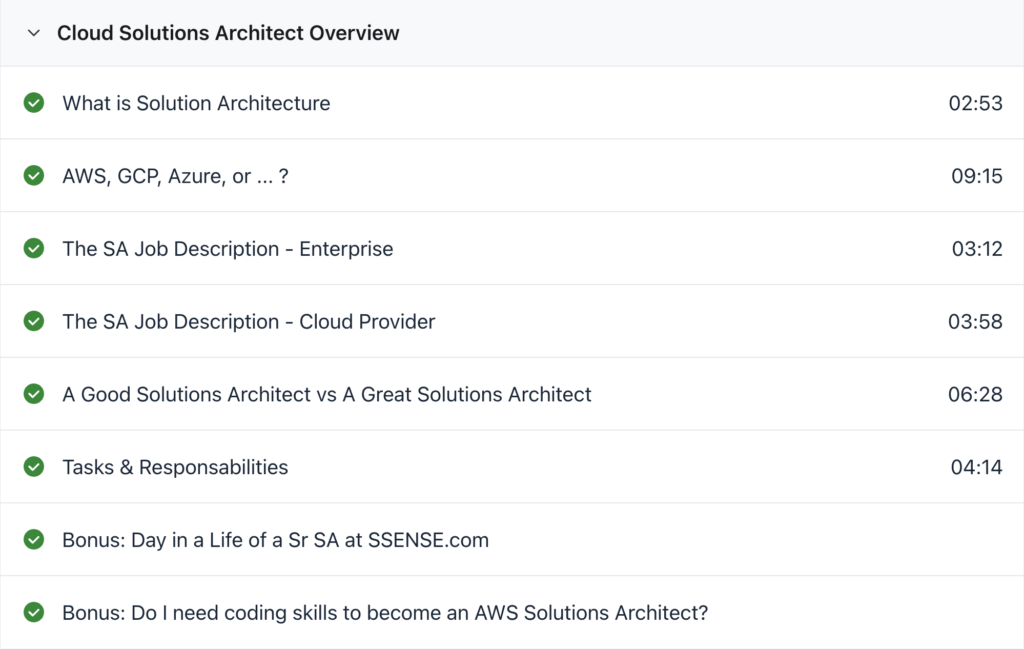Click the 04:14 duration

coord(976,467)
